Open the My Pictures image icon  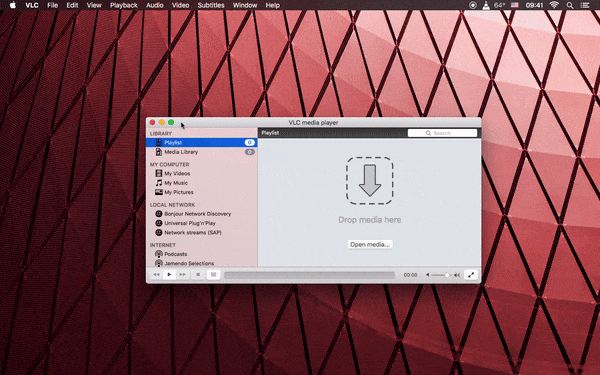tap(159, 192)
